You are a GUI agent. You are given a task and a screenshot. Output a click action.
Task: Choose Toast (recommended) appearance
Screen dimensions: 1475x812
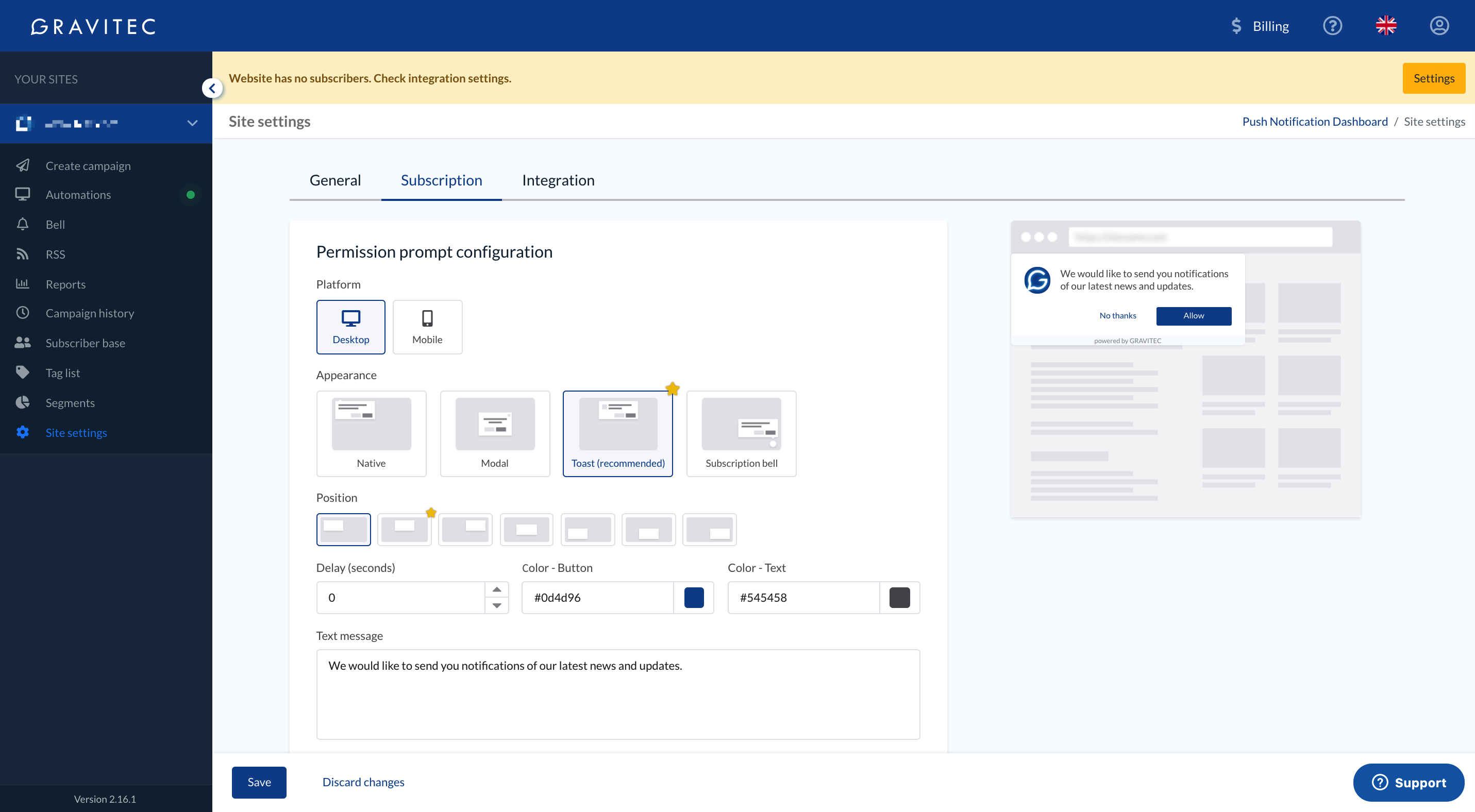pyautogui.click(x=618, y=433)
